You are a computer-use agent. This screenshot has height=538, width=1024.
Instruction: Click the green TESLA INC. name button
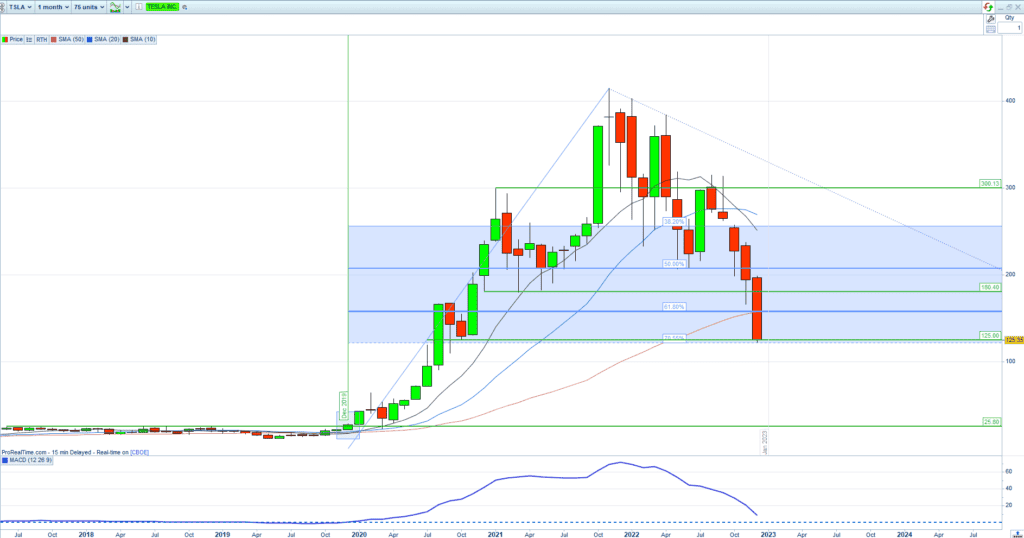pos(163,7)
